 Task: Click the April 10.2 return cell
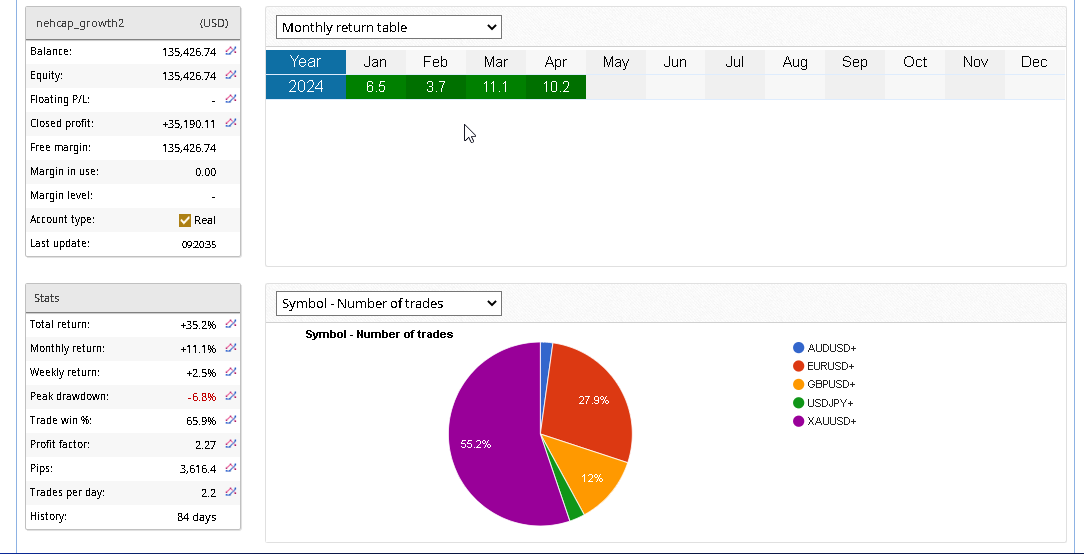click(x=556, y=87)
